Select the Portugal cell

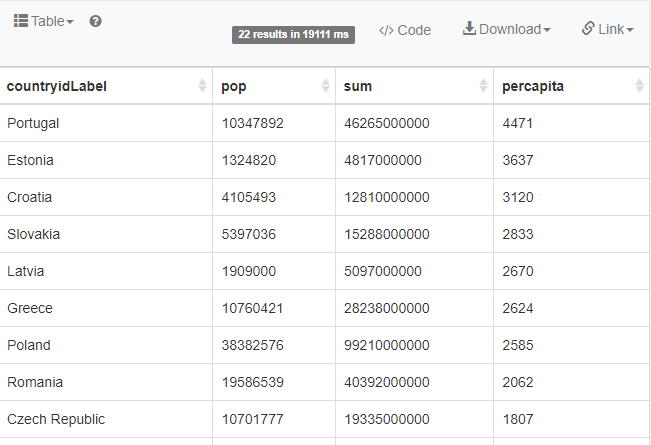point(33,123)
